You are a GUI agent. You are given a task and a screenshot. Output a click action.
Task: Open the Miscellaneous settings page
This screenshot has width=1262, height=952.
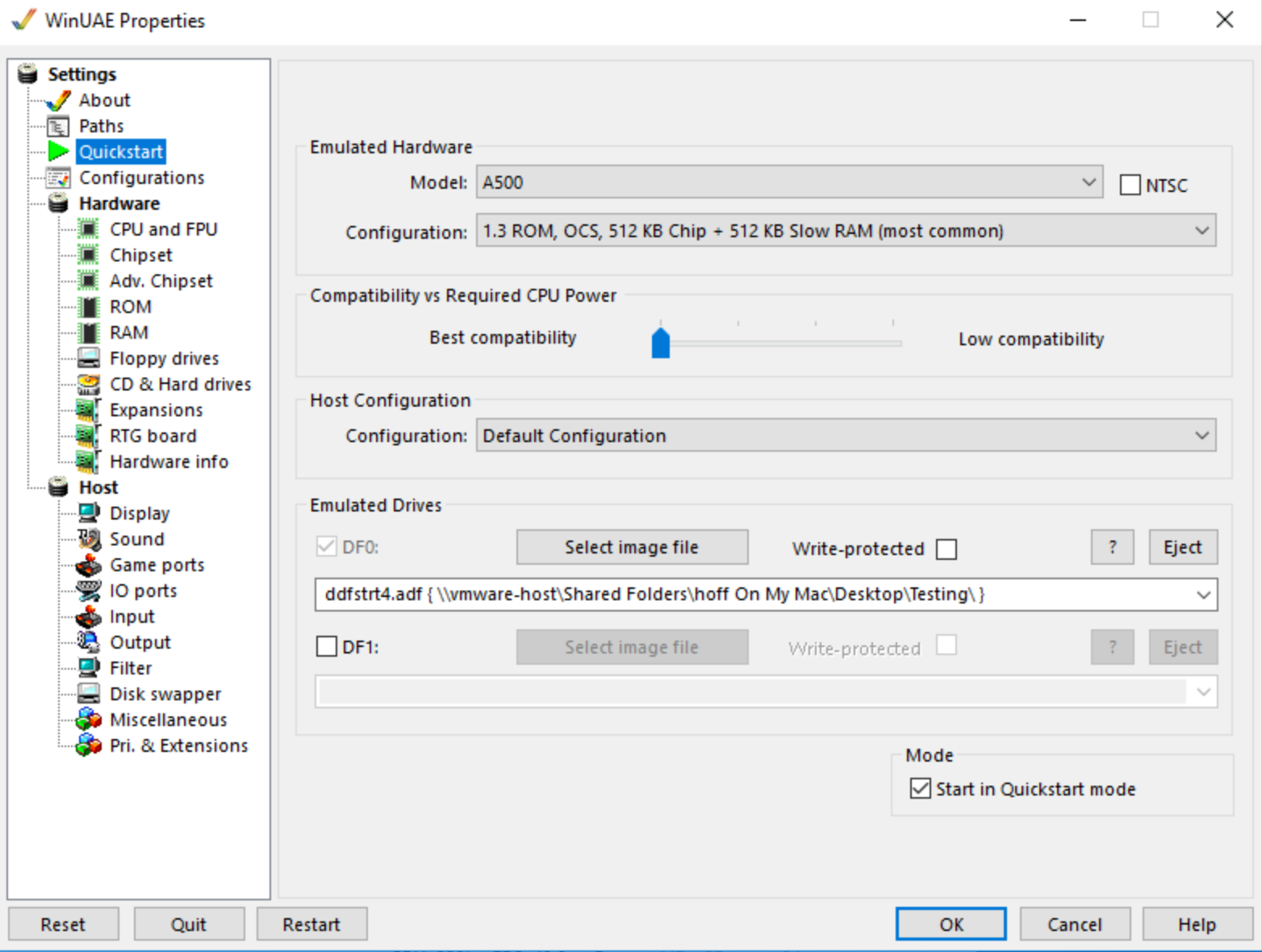pyautogui.click(x=169, y=720)
